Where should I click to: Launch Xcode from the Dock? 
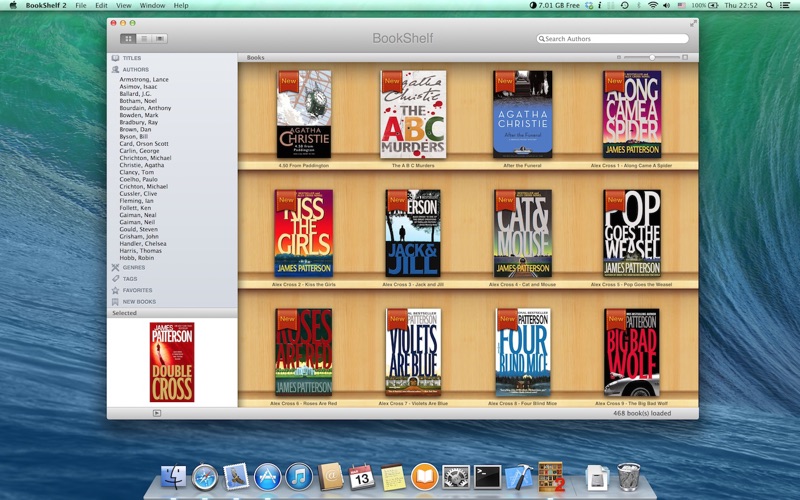[x=519, y=477]
